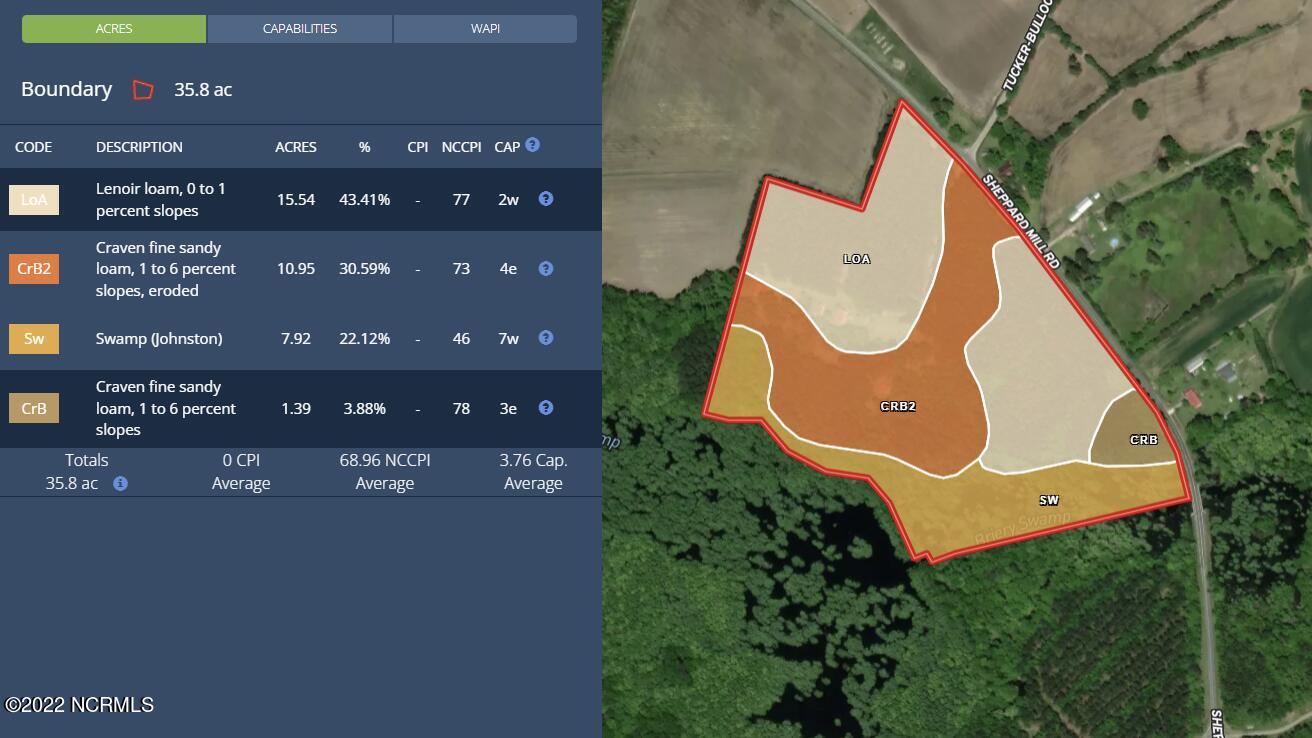Click the SW label on map
This screenshot has width=1312, height=738.
click(1048, 500)
